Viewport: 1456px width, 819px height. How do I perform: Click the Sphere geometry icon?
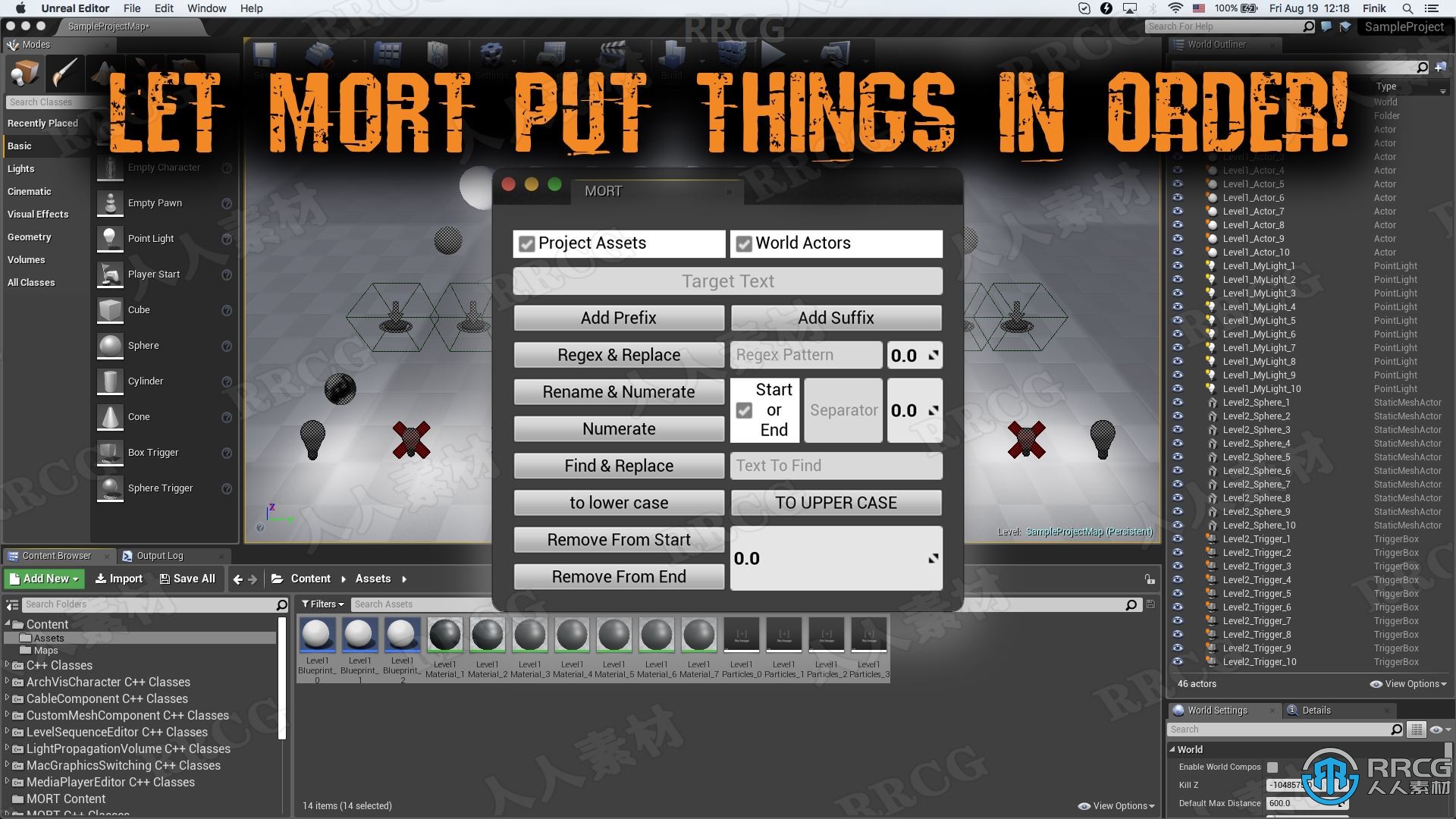[109, 345]
